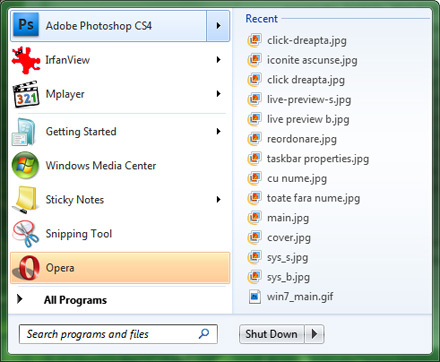The width and height of the screenshot is (440, 362).
Task: Click file icon beside iconite ascunse.jpg
Action: (x=254, y=60)
